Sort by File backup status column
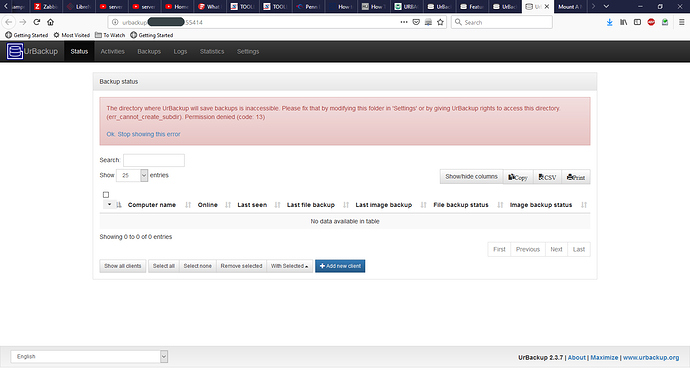This screenshot has width=690, height=370. pos(461,205)
